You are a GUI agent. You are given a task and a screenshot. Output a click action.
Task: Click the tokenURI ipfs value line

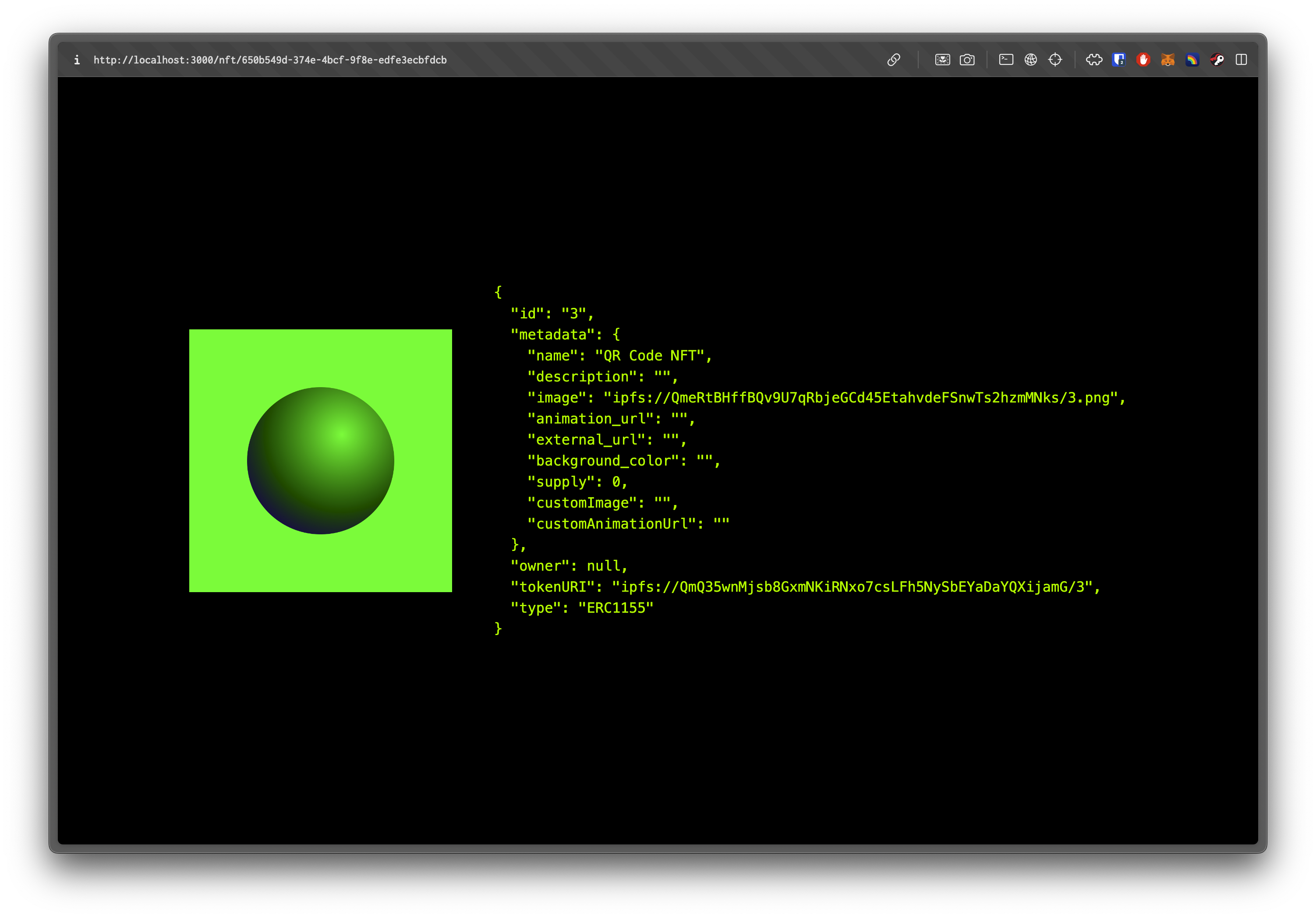point(806,587)
